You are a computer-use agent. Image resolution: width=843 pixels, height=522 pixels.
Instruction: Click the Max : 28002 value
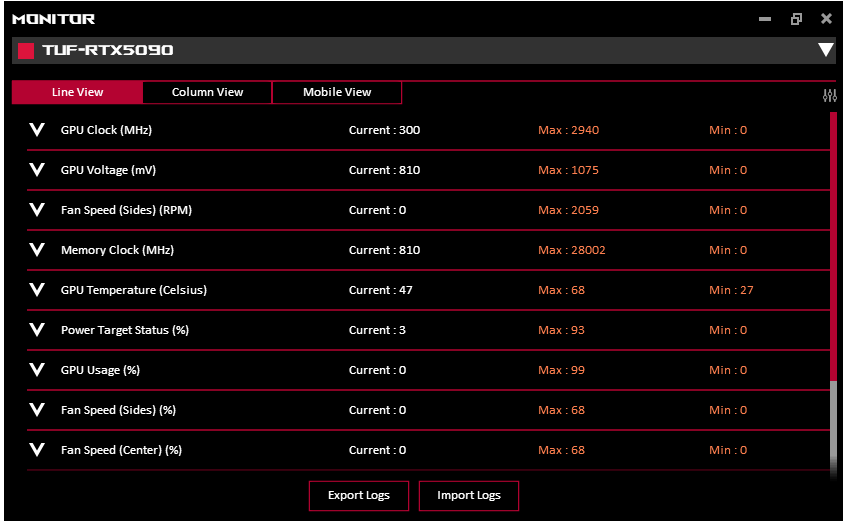click(x=571, y=250)
